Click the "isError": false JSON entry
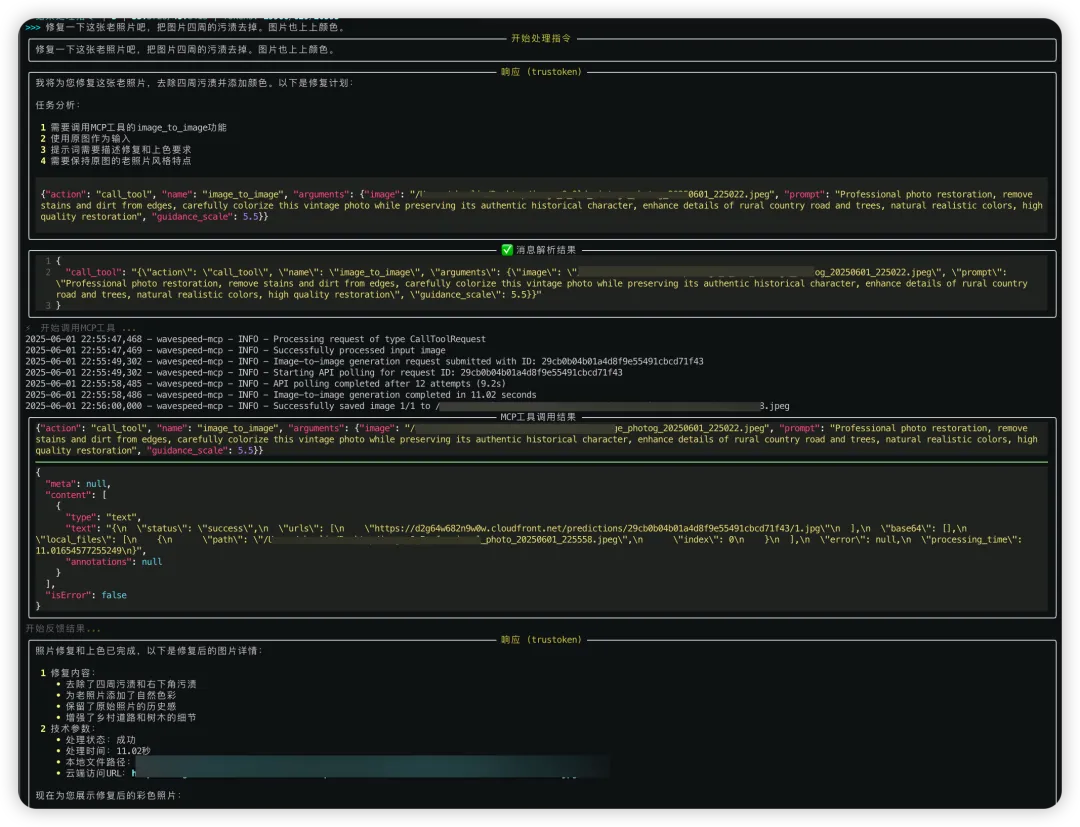Screen dimensions: 1080x827 [x=86, y=595]
